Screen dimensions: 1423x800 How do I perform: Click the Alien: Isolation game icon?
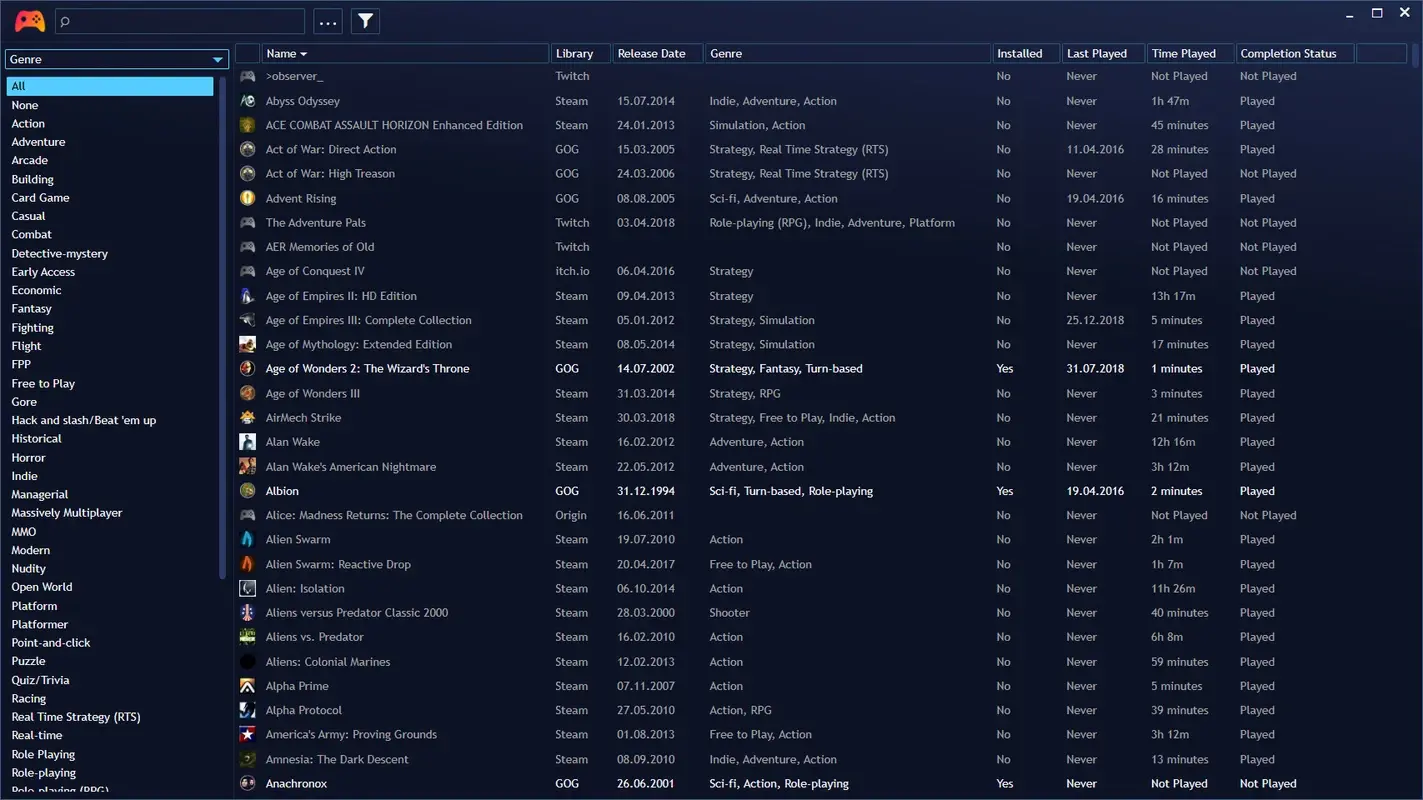coord(247,588)
